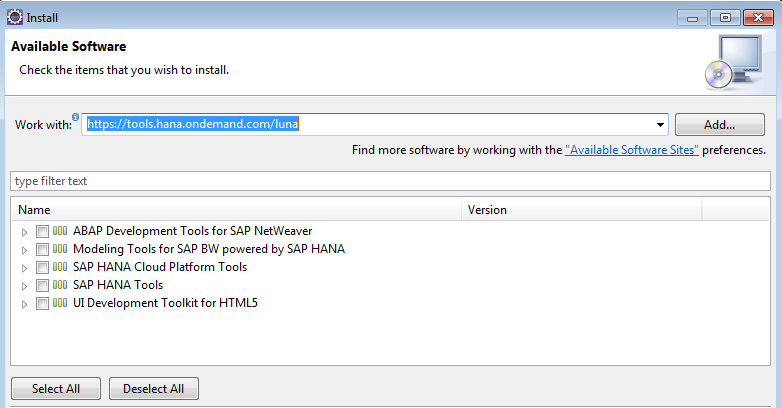
Task: Expand UI Development Toolkit for HTML5 node
Action: (x=24, y=304)
